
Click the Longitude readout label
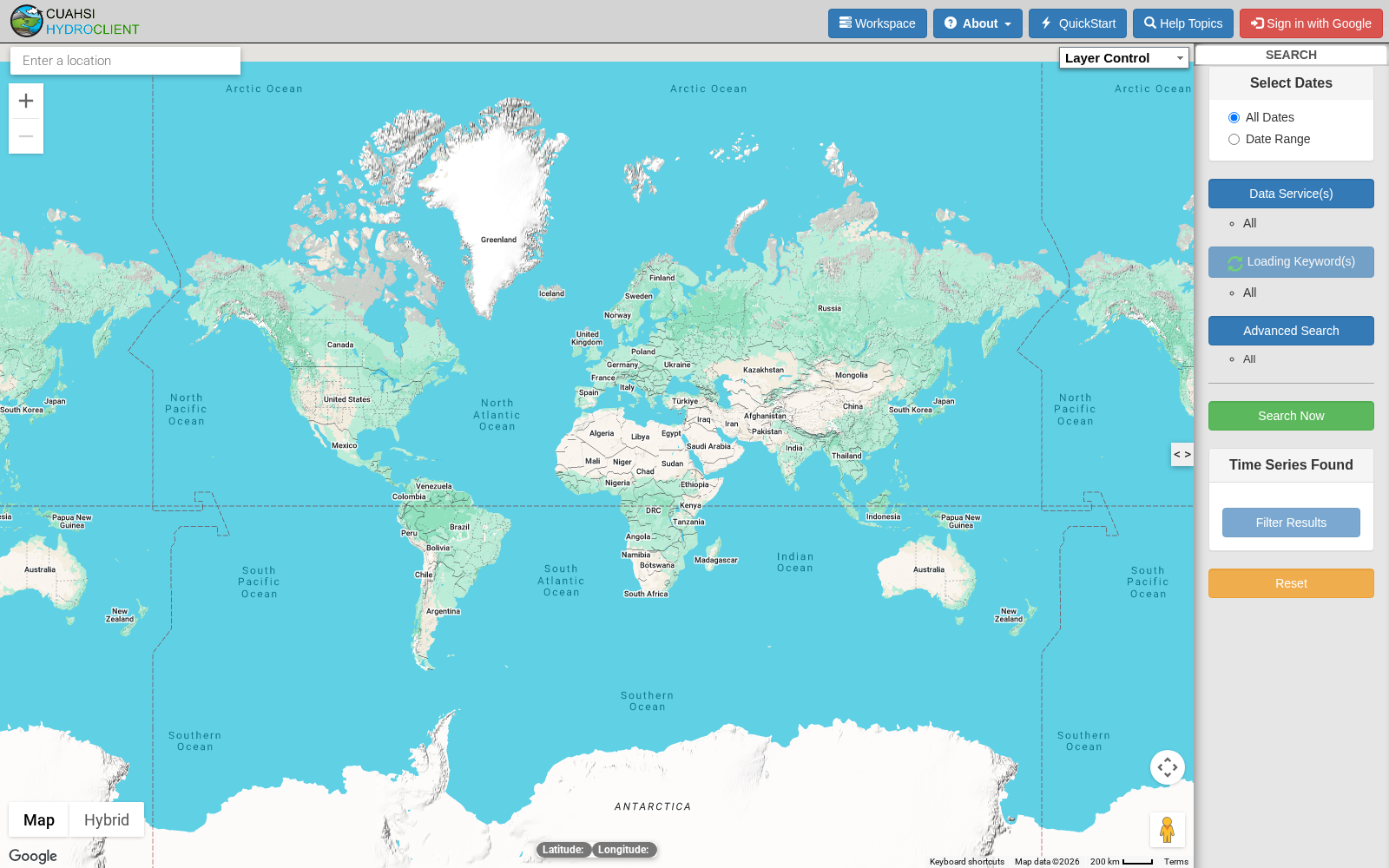(623, 850)
